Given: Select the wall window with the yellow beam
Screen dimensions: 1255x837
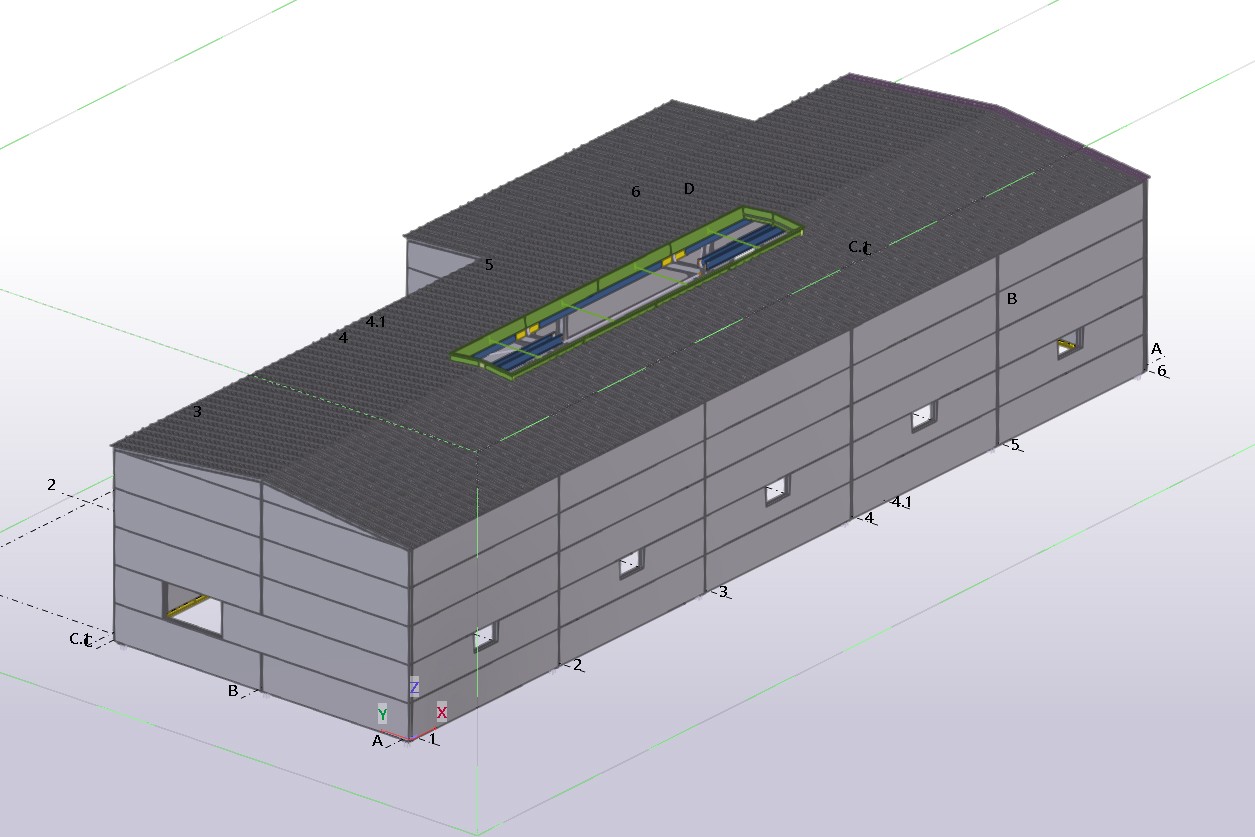Looking at the screenshot, I should tap(1070, 345).
